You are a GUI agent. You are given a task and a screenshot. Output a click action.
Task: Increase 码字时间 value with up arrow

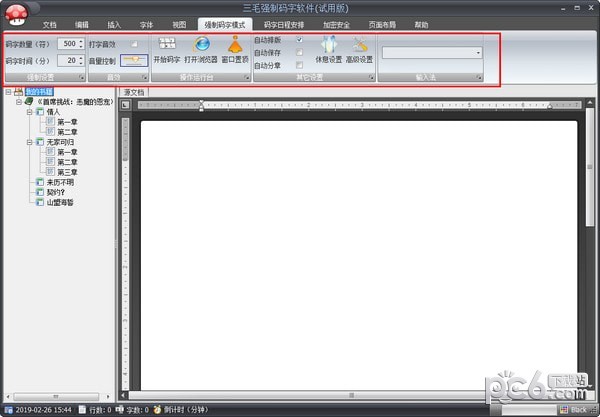click(x=81, y=58)
